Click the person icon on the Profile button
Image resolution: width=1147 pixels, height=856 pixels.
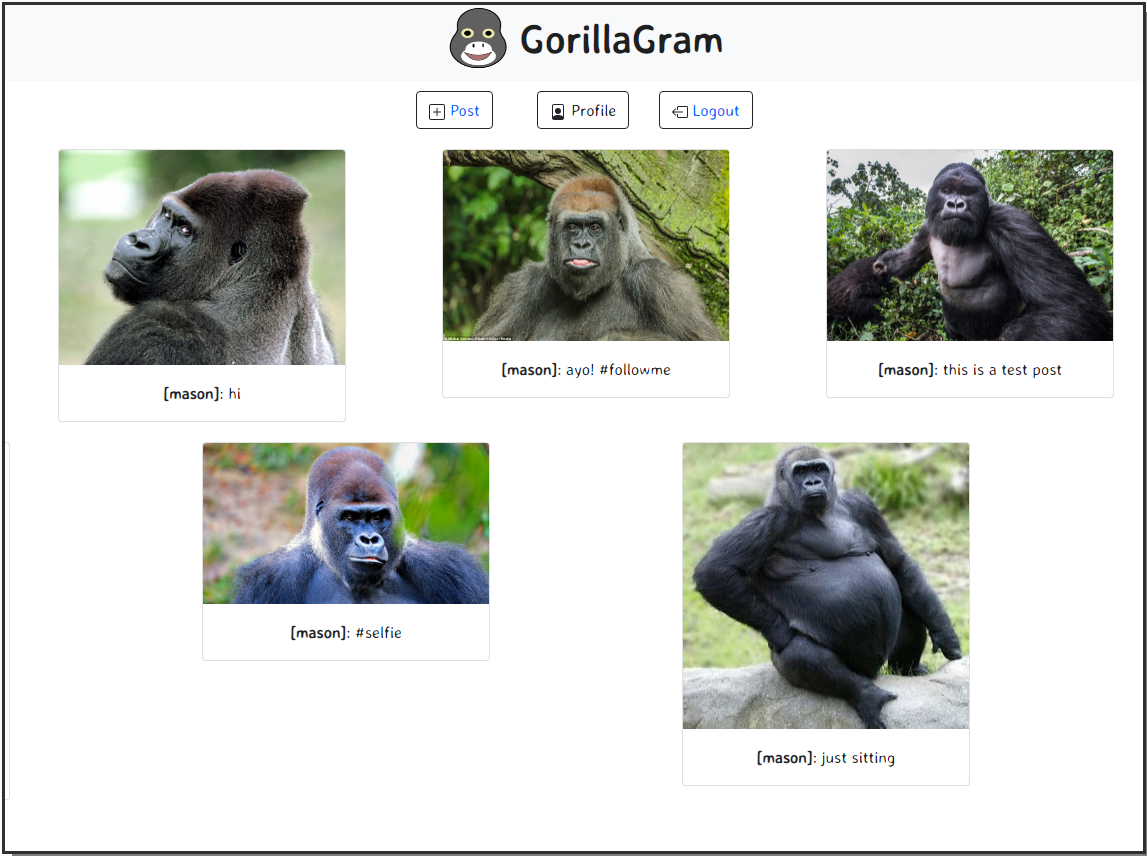(559, 110)
